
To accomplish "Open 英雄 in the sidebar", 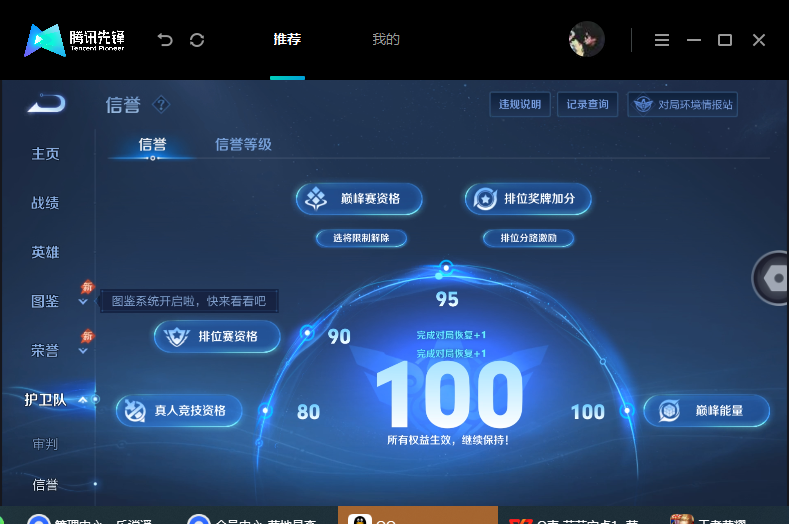I will pos(45,252).
